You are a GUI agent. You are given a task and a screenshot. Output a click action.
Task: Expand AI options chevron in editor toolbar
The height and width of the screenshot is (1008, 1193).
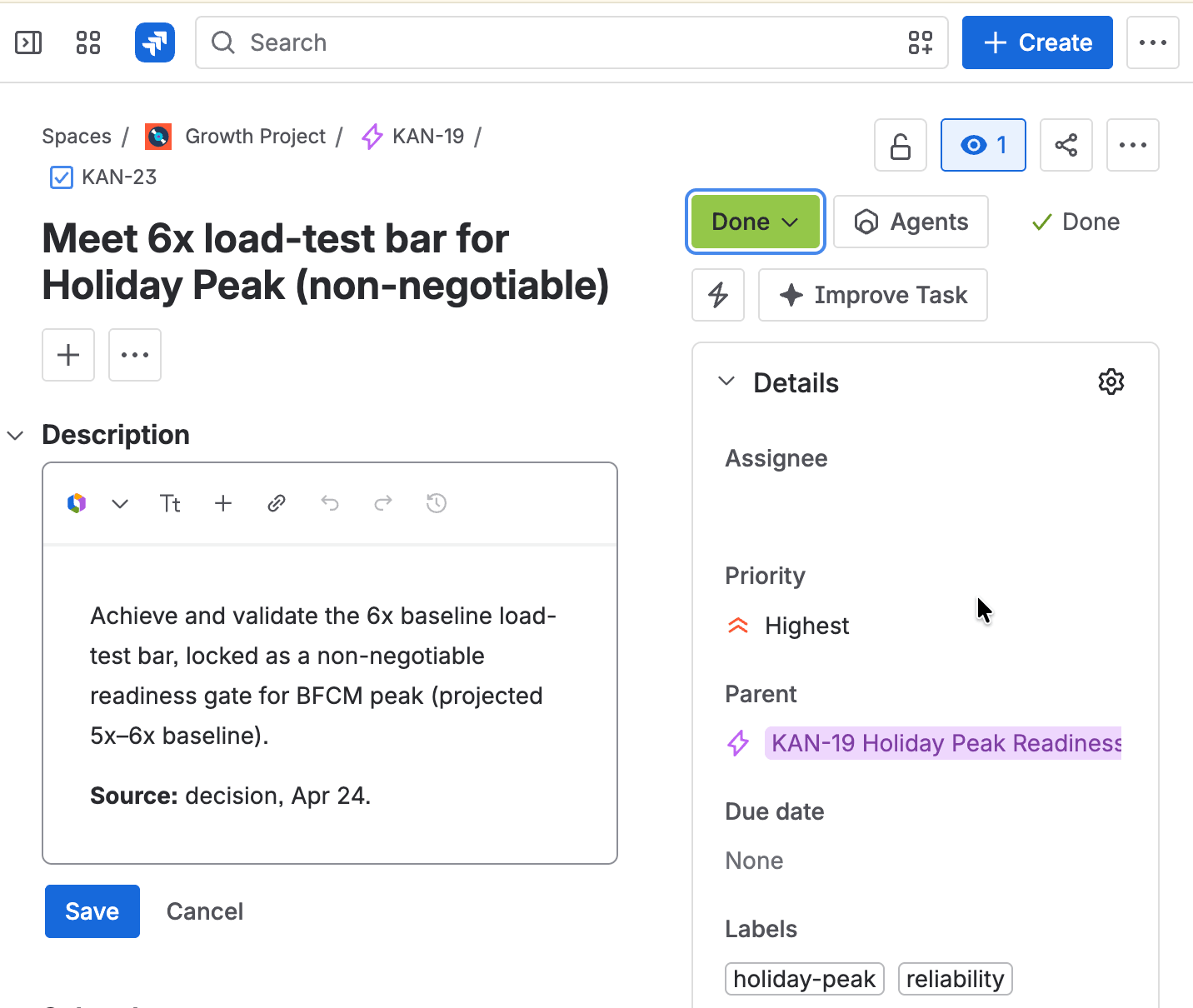click(120, 503)
